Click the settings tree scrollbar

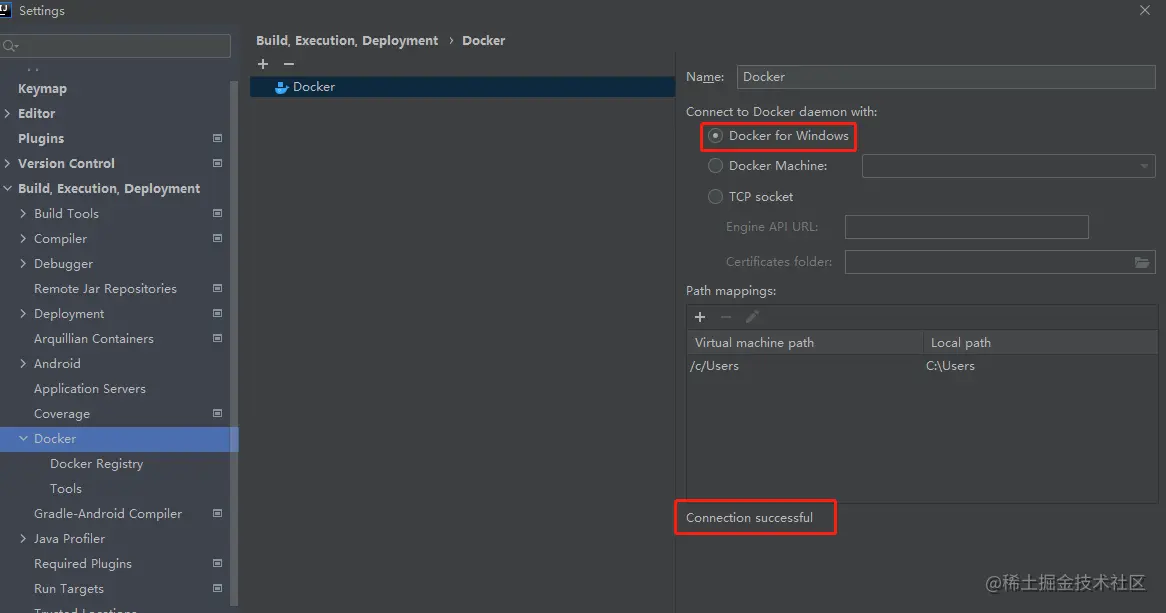click(x=235, y=342)
